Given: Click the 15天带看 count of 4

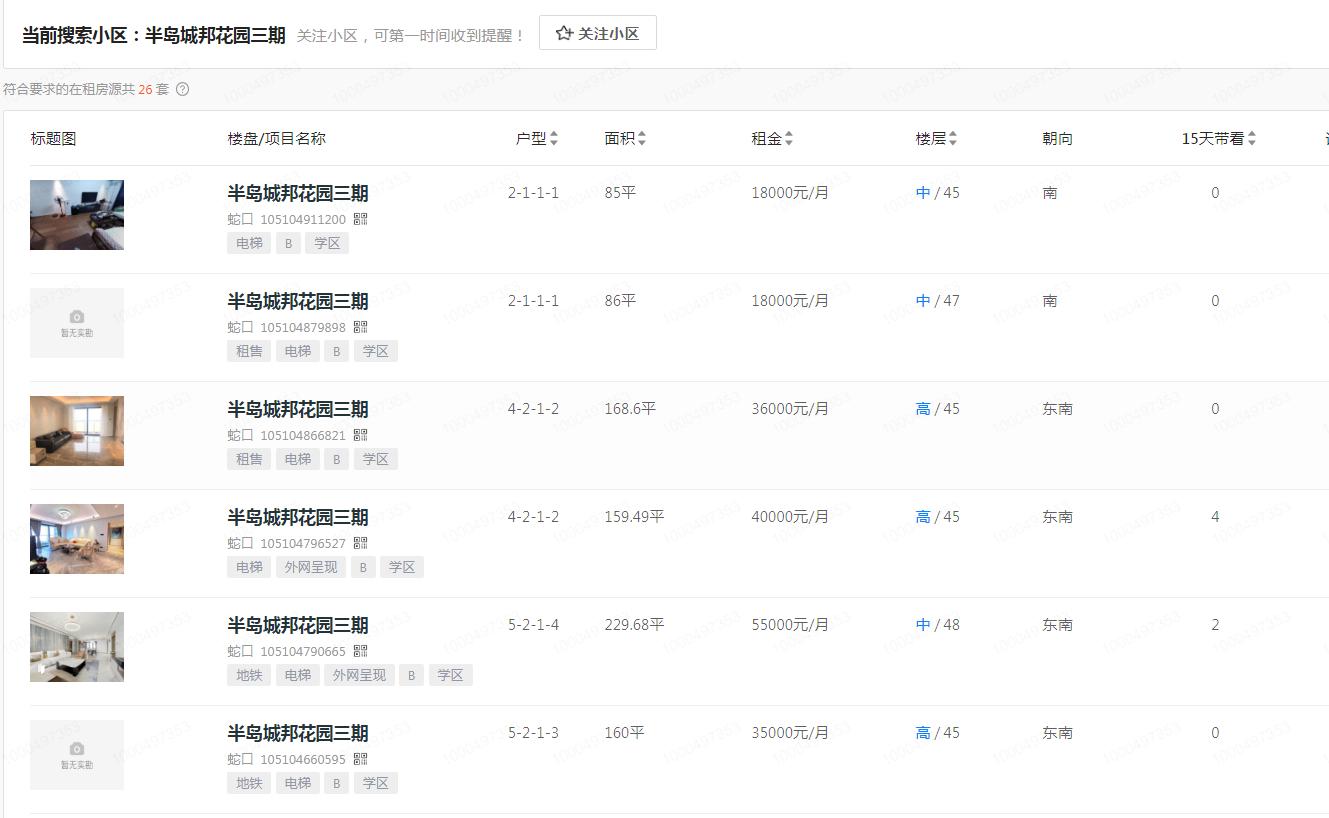Looking at the screenshot, I should click(x=1215, y=517).
